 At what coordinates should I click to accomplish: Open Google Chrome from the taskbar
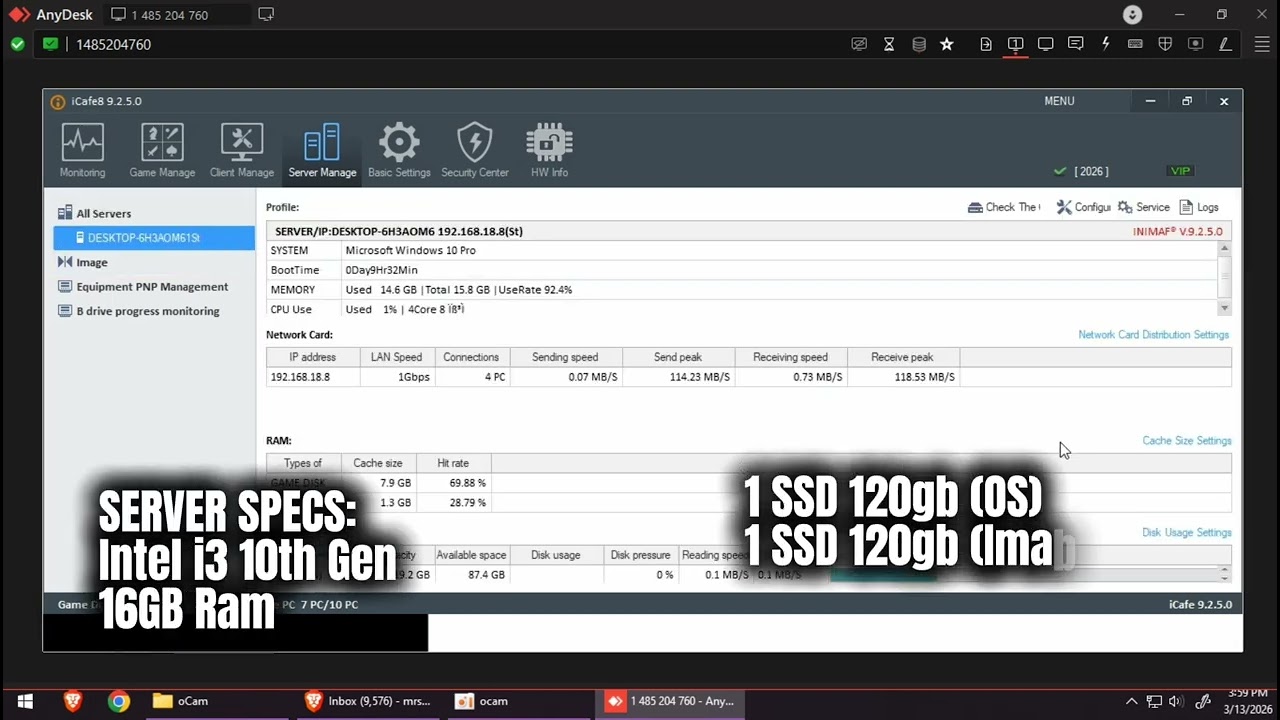pyautogui.click(x=119, y=701)
